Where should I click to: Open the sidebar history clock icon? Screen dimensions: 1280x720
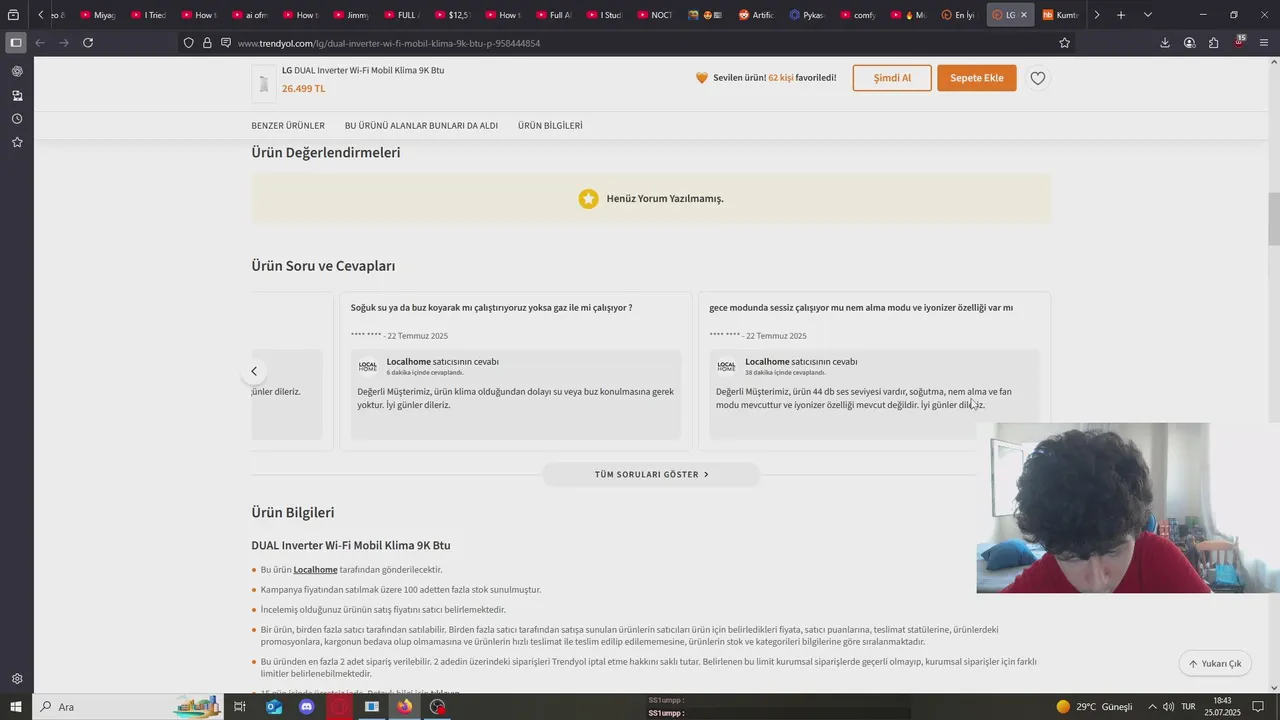(17, 119)
